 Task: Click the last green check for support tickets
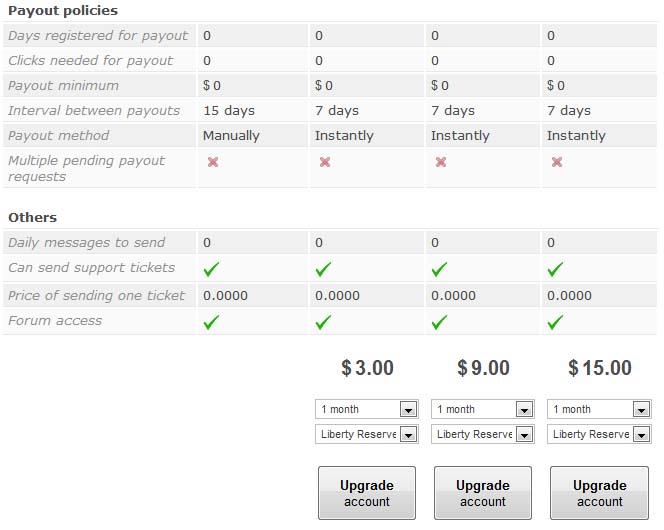pos(555,269)
